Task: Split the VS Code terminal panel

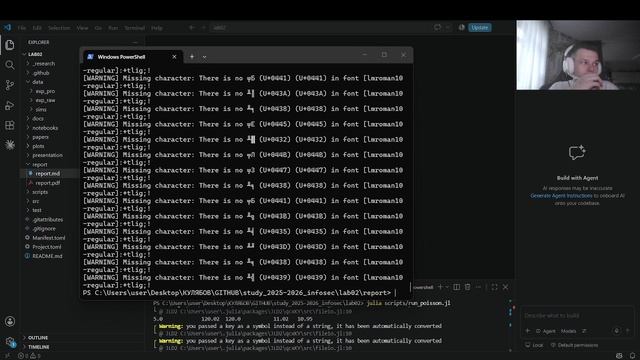Action: [456, 287]
